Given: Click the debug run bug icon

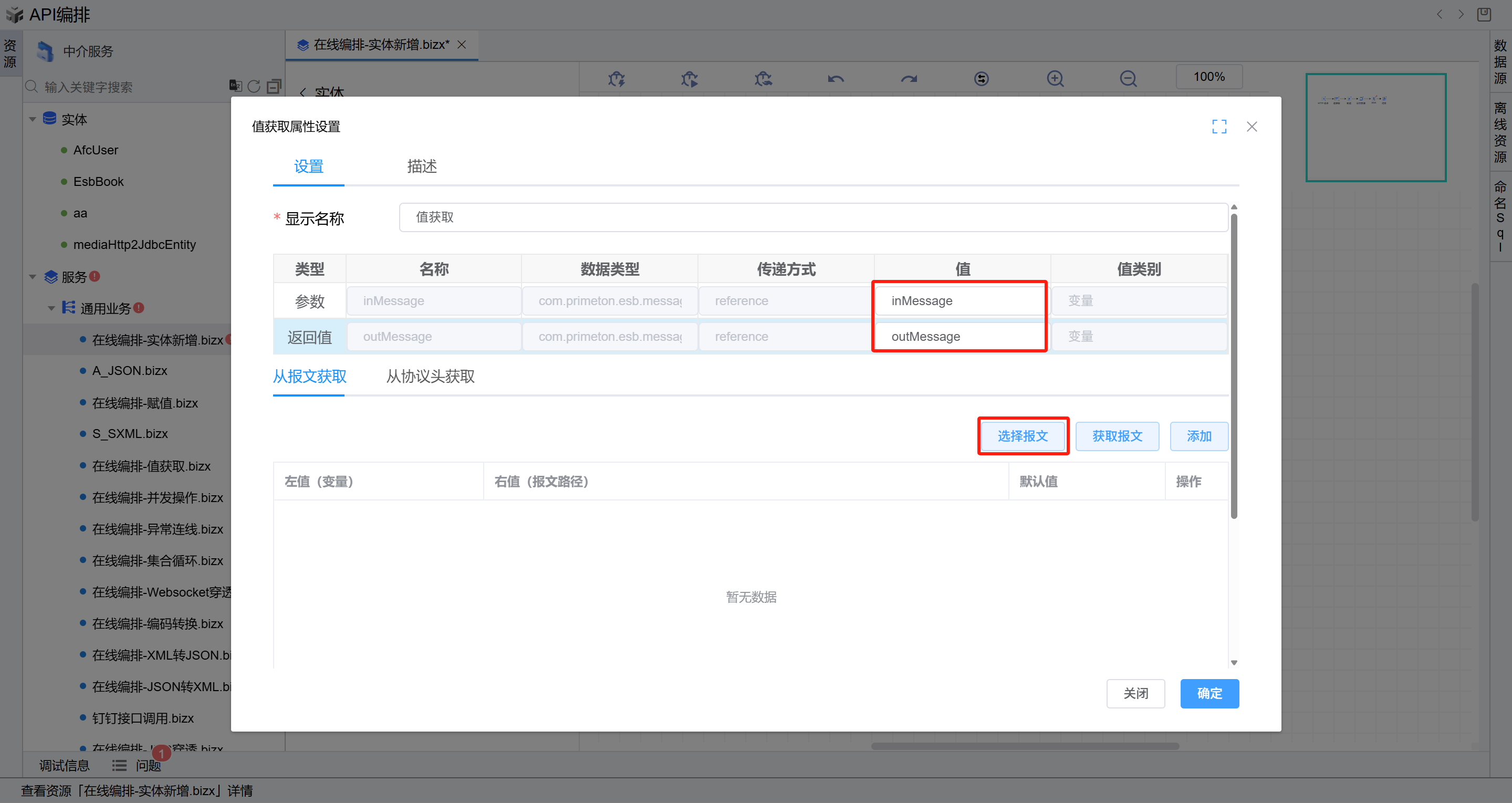Looking at the screenshot, I should pos(689,78).
